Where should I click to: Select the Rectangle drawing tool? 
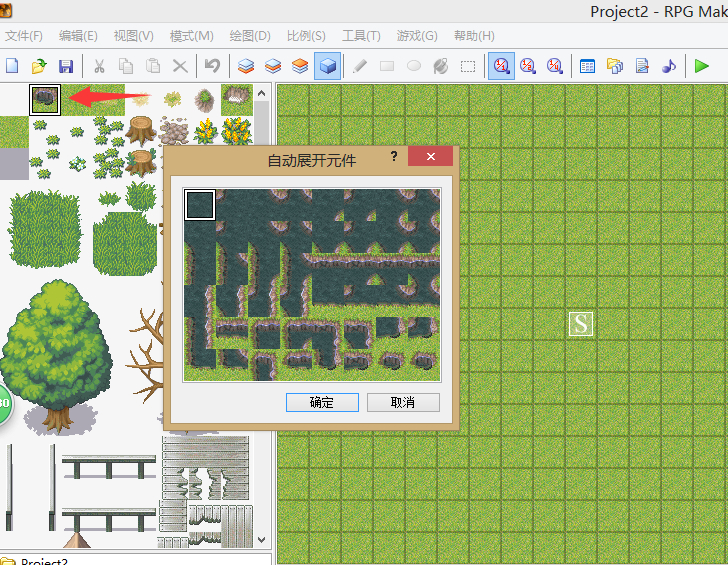(387, 66)
